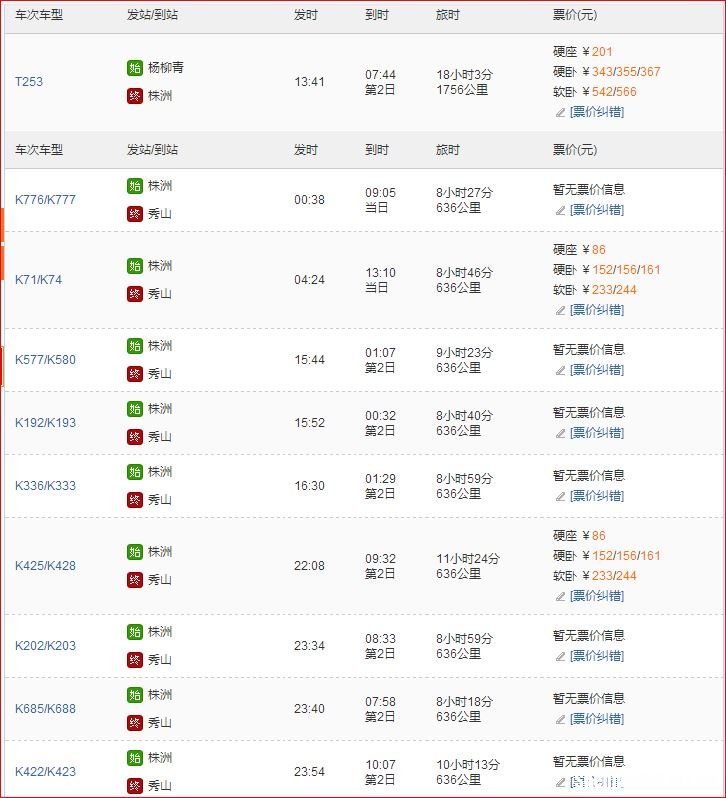Image resolution: width=726 pixels, height=798 pixels.
Task: Open train T253 details link
Action: coord(29,81)
